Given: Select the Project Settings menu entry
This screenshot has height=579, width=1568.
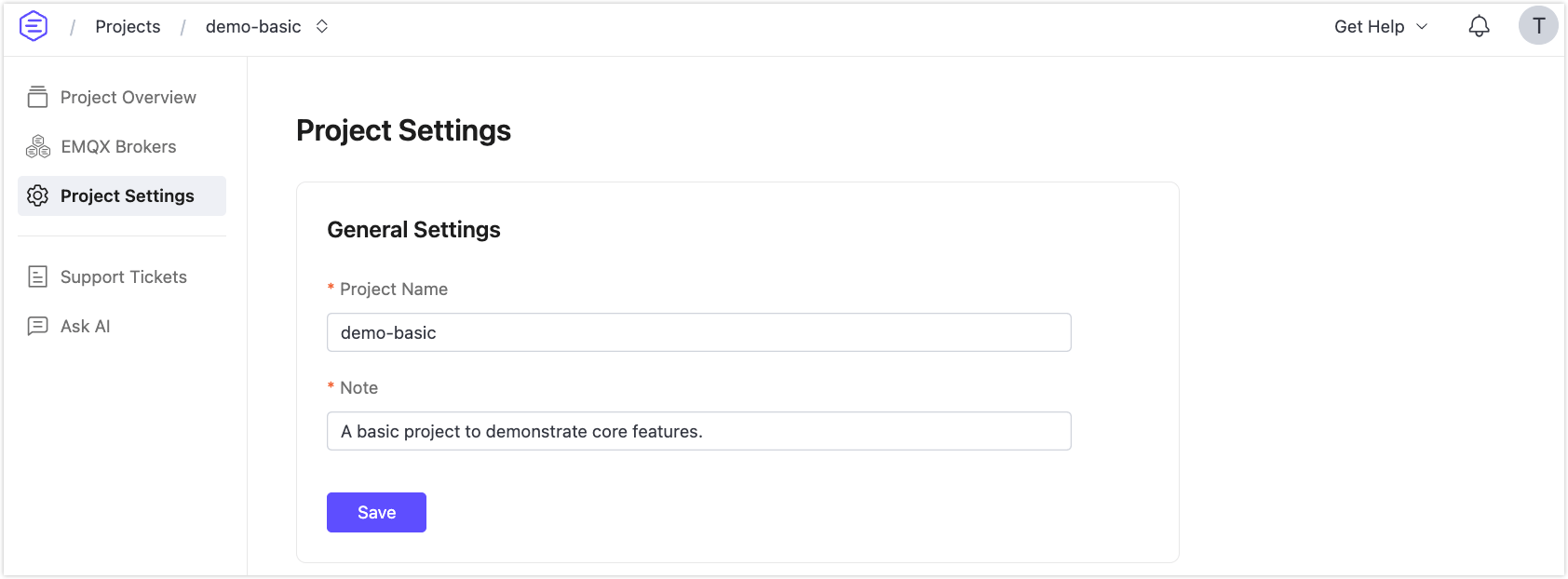Looking at the screenshot, I should pos(127,195).
